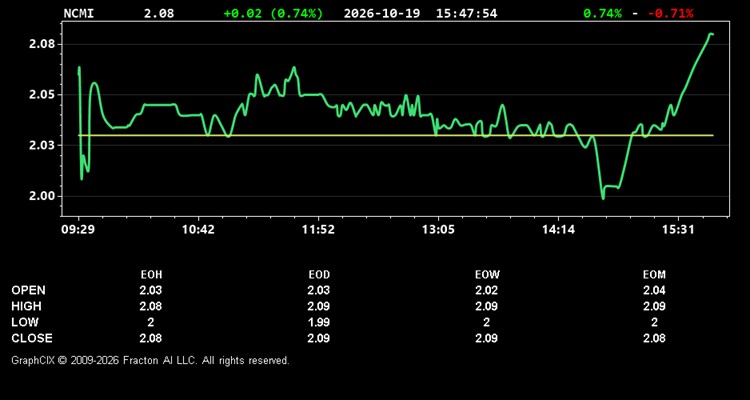Image resolution: width=750 pixels, height=400 pixels.
Task: Click the EOW column header
Action: (487, 275)
